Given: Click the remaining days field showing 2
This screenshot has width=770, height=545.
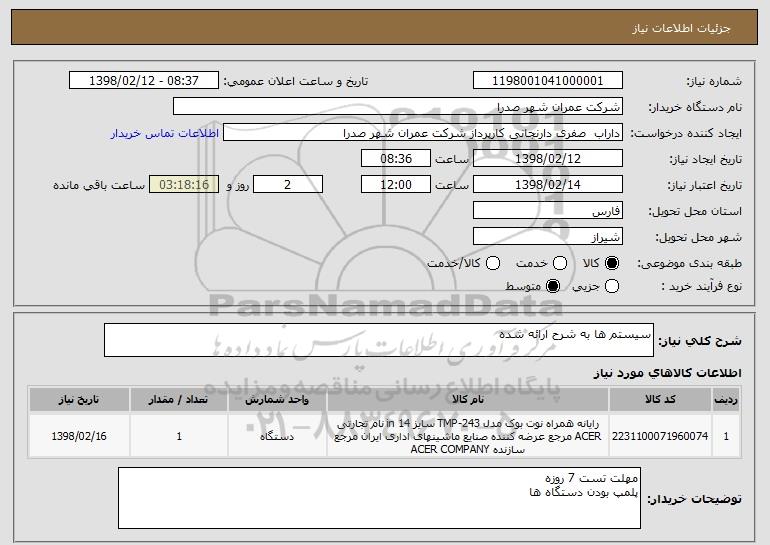Looking at the screenshot, I should (x=288, y=185).
